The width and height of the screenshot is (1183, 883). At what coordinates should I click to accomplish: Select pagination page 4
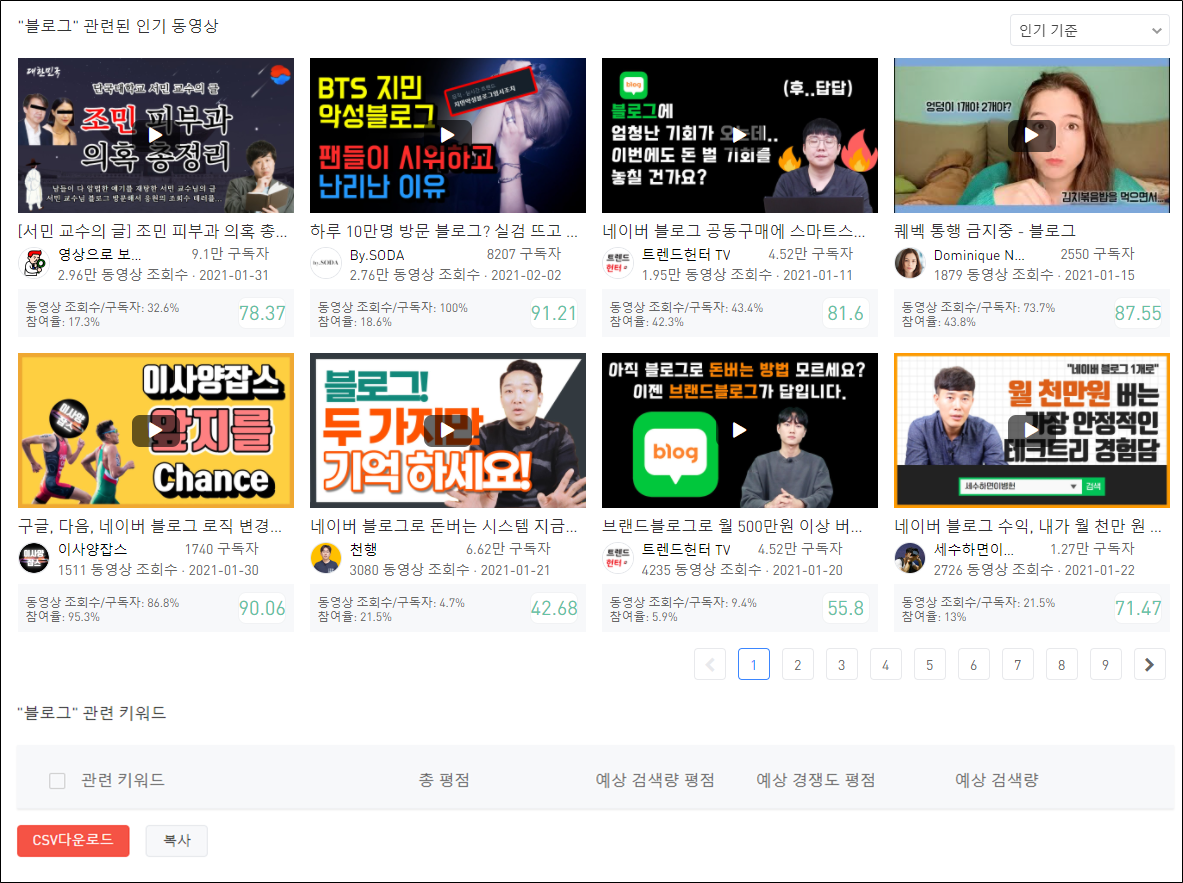[x=886, y=664]
